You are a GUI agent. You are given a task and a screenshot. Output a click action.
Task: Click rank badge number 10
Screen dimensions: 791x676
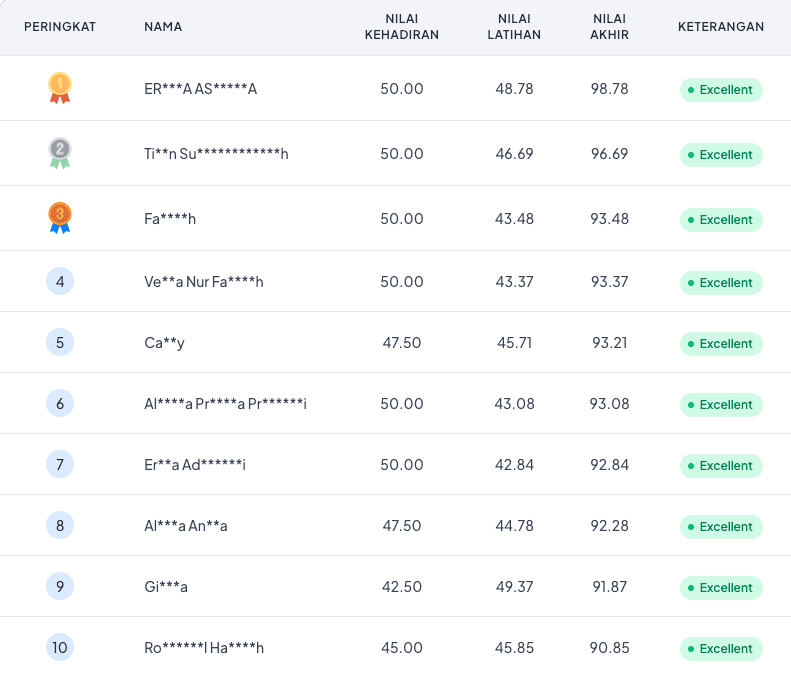point(60,648)
